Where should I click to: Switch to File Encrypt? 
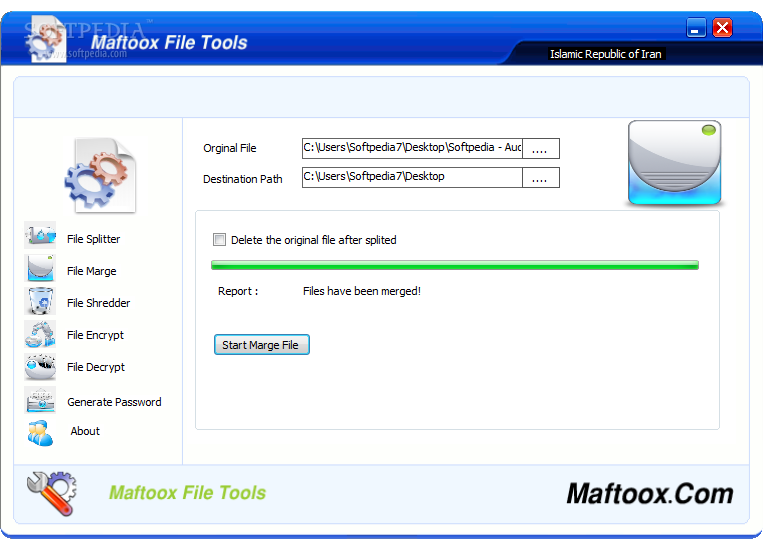pyautogui.click(x=95, y=335)
